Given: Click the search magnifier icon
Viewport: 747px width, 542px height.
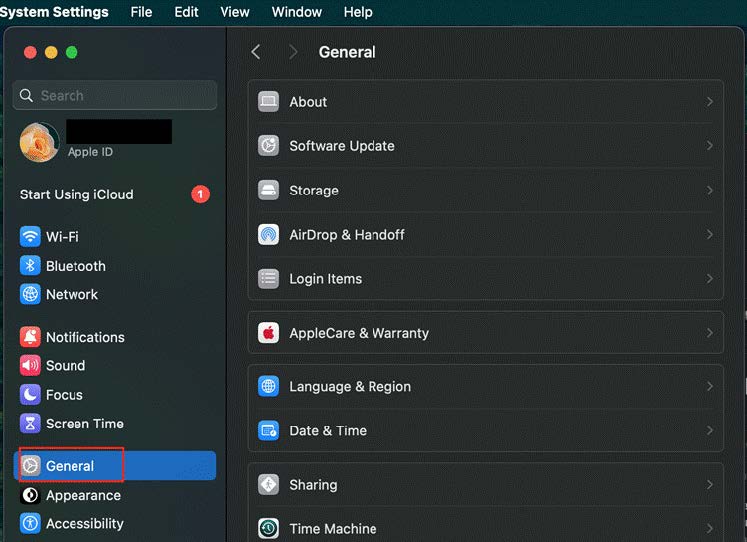Looking at the screenshot, I should pos(26,95).
